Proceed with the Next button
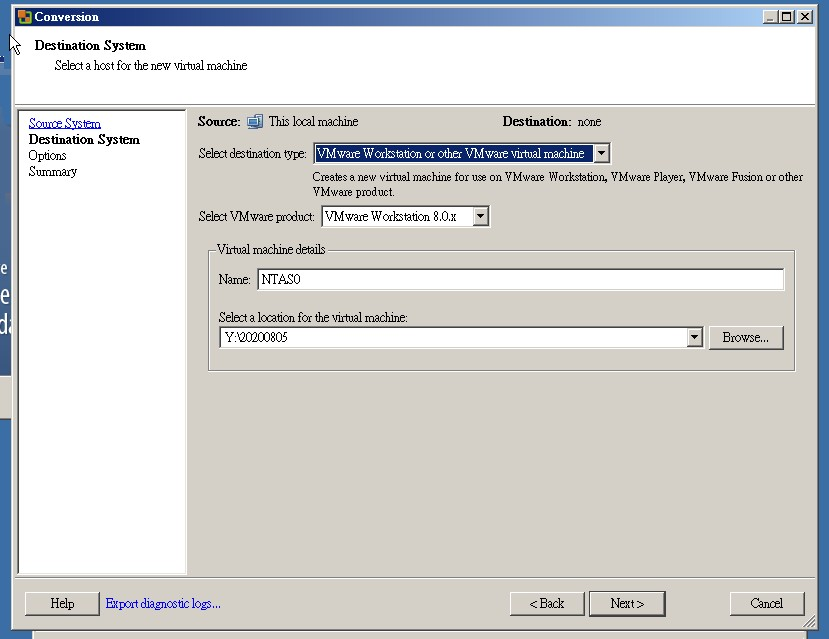The height and width of the screenshot is (639, 829). tap(627, 604)
